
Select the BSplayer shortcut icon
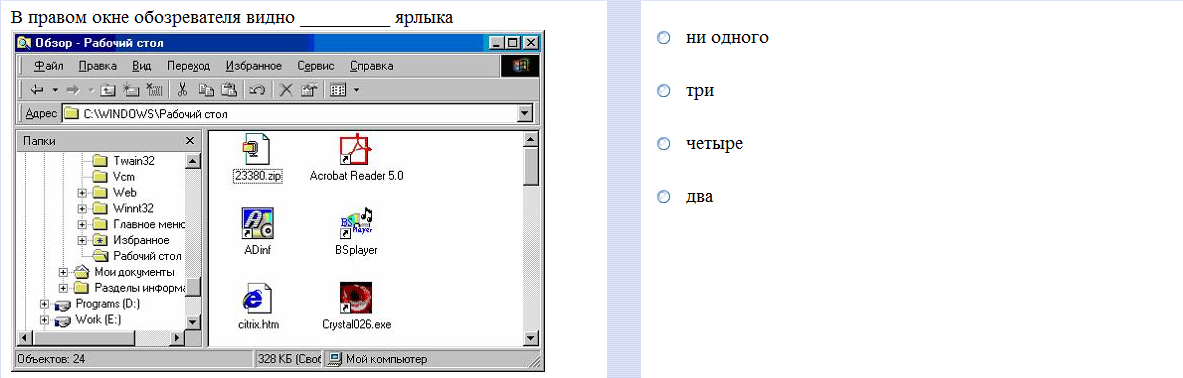pos(357,224)
